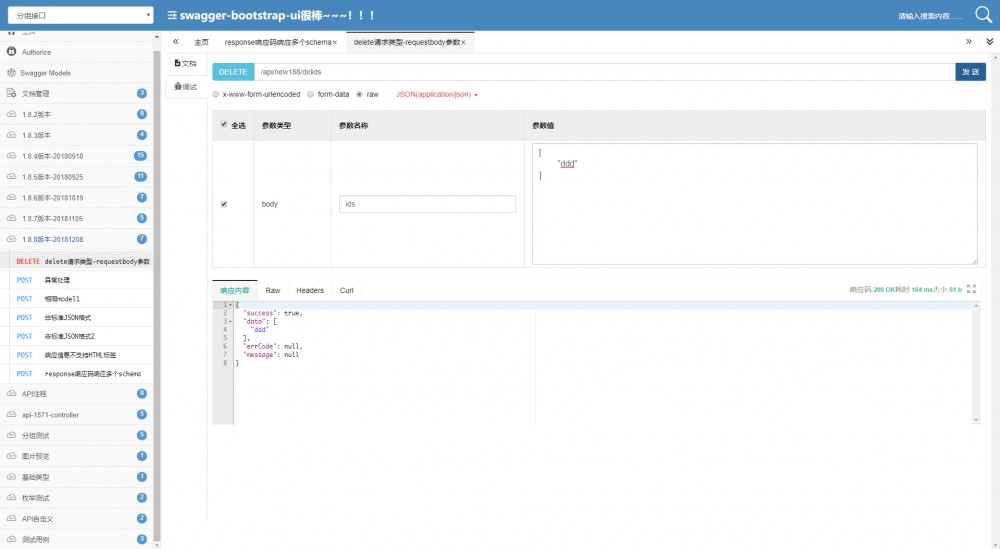
Task: Open the 文档 side tab
Action: (x=186, y=63)
